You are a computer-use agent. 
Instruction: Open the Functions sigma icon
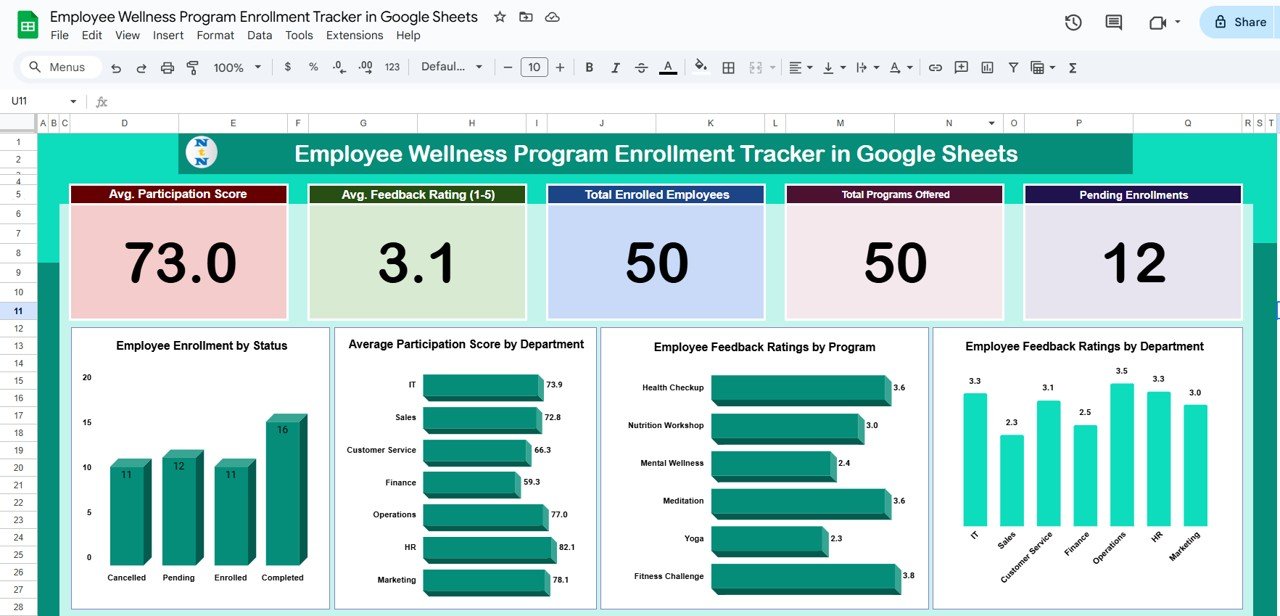coord(1073,67)
